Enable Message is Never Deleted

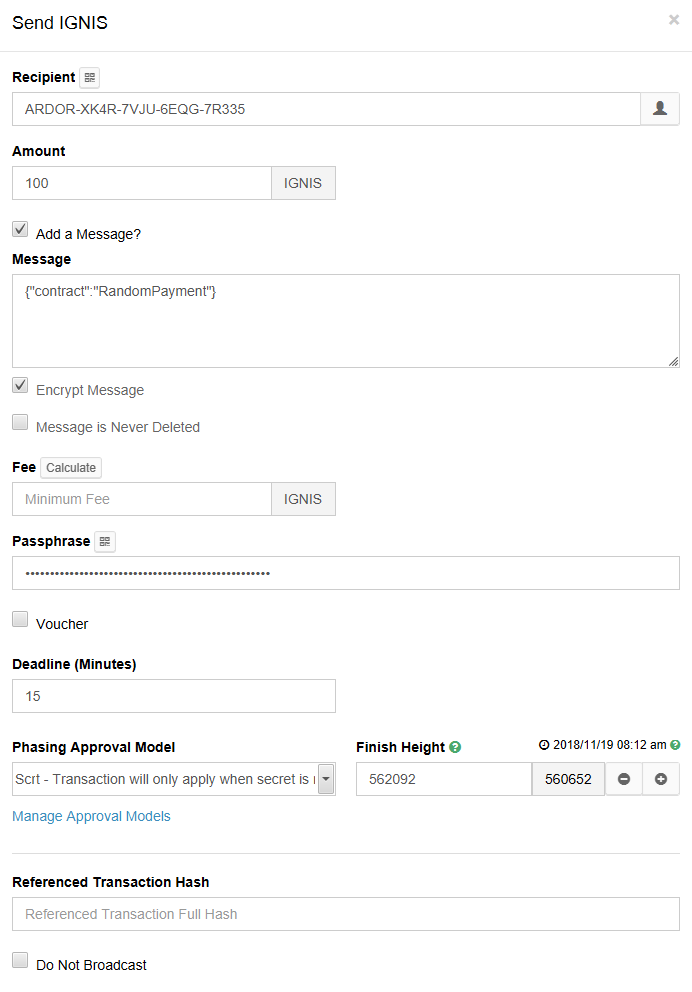click(20, 422)
